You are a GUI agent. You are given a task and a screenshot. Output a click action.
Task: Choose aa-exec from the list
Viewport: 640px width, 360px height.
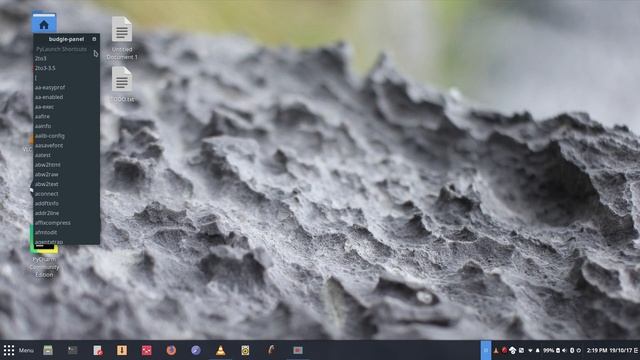coord(44,107)
